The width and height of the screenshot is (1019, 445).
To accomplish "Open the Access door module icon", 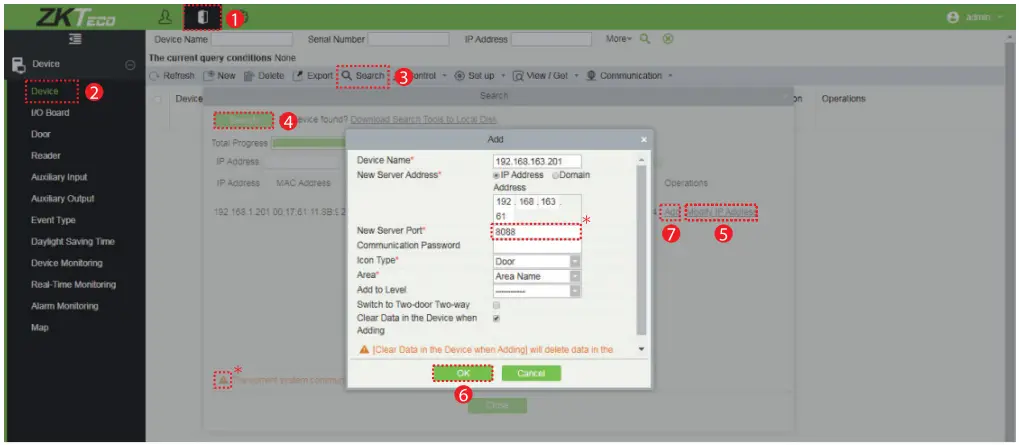I will 202,18.
